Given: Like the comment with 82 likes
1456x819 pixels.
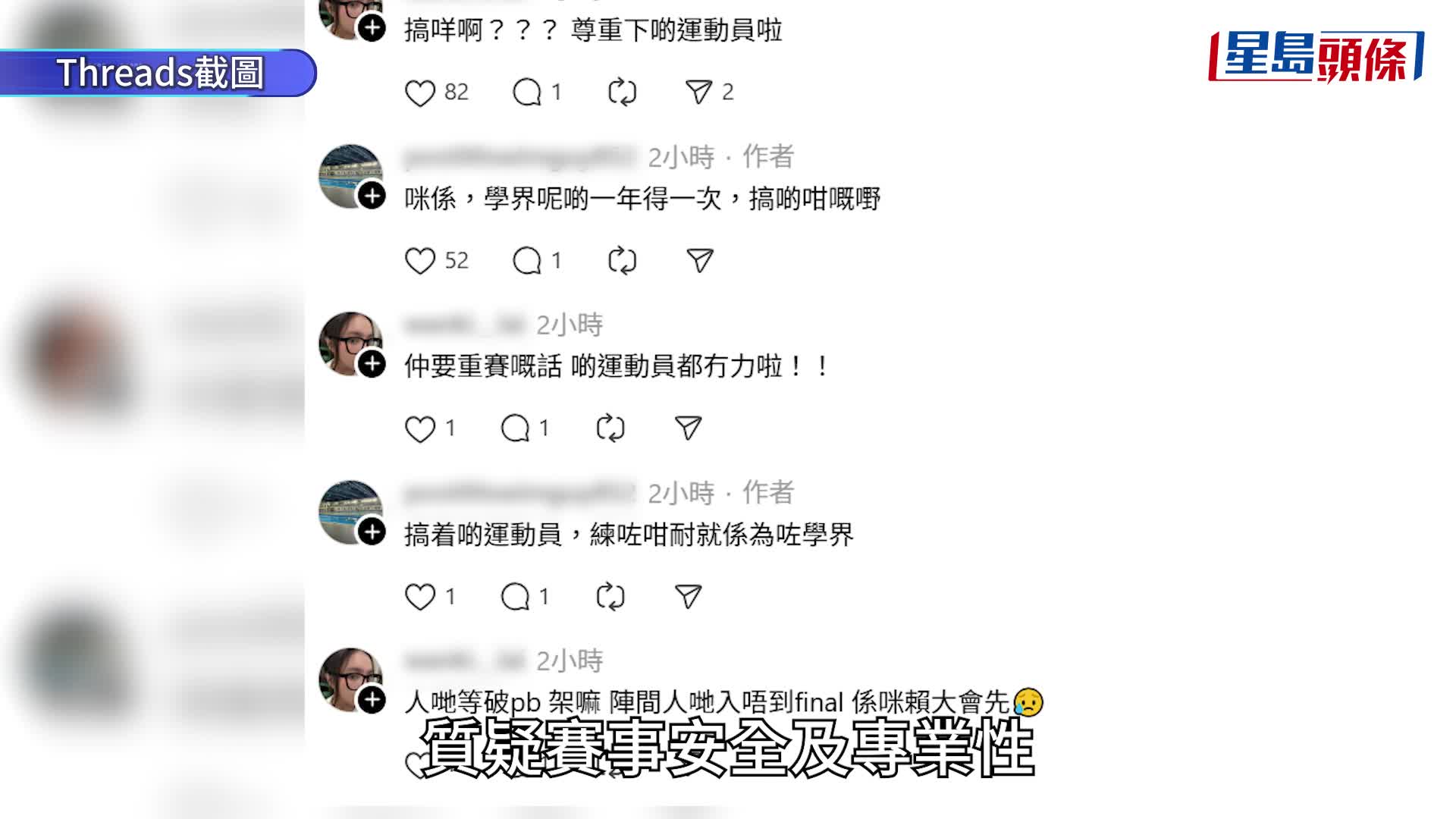Looking at the screenshot, I should pyautogui.click(x=420, y=93).
